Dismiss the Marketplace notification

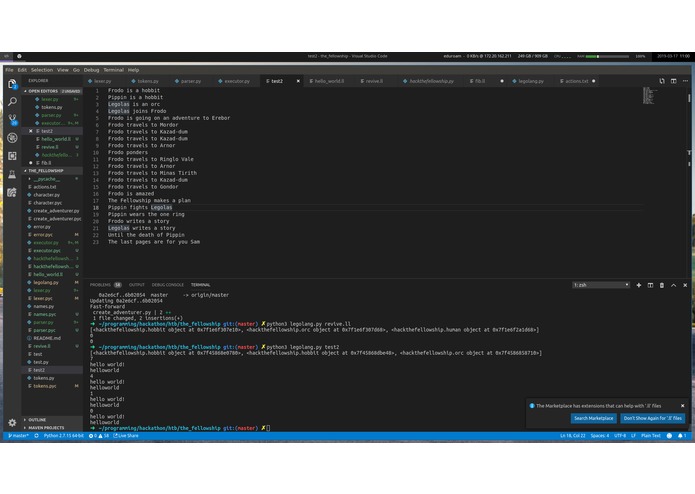pos(683,405)
